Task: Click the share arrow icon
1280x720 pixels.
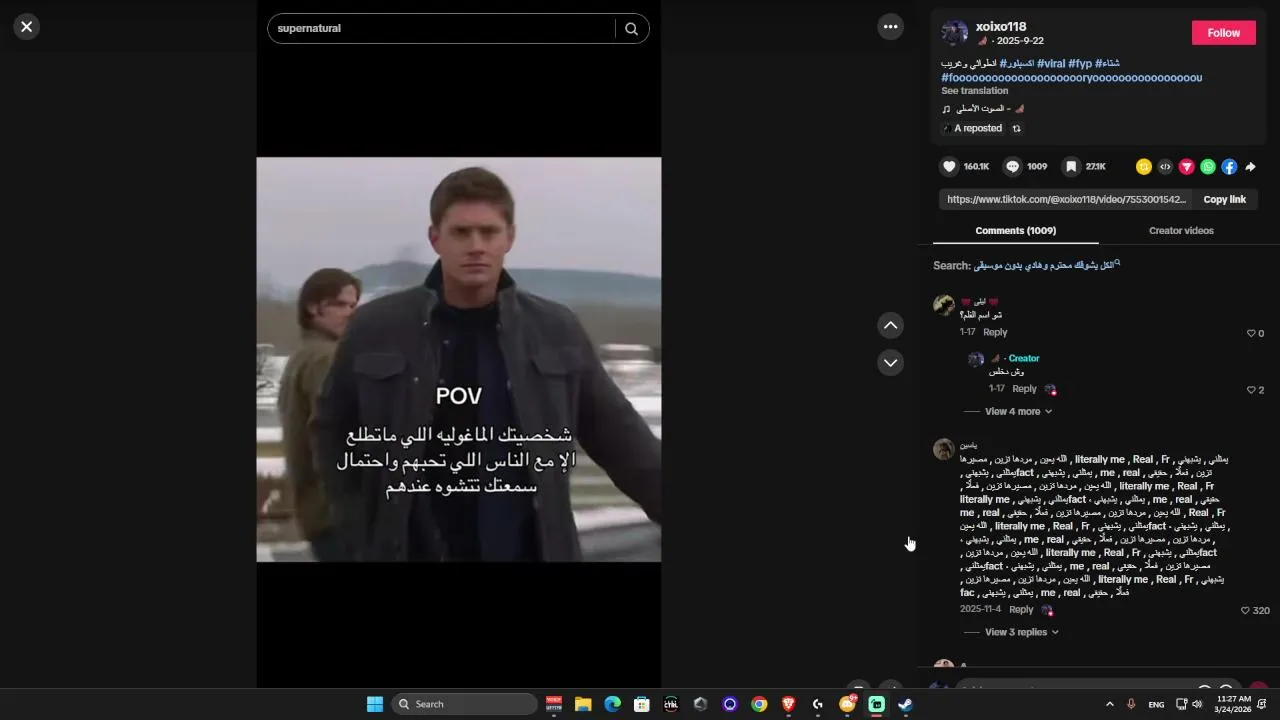Action: pyautogui.click(x=1250, y=167)
